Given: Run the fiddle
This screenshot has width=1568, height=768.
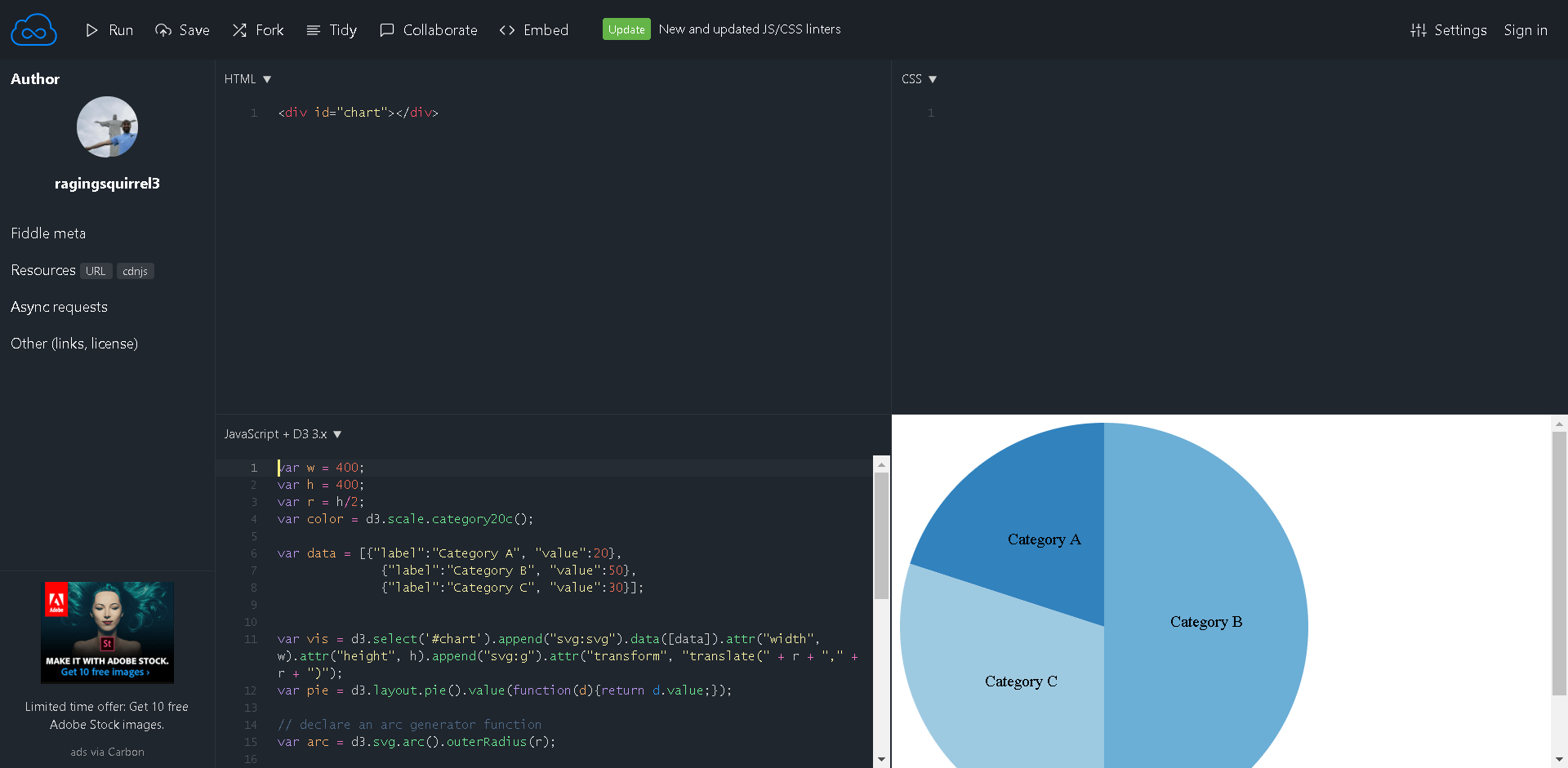Looking at the screenshot, I should pos(109,30).
